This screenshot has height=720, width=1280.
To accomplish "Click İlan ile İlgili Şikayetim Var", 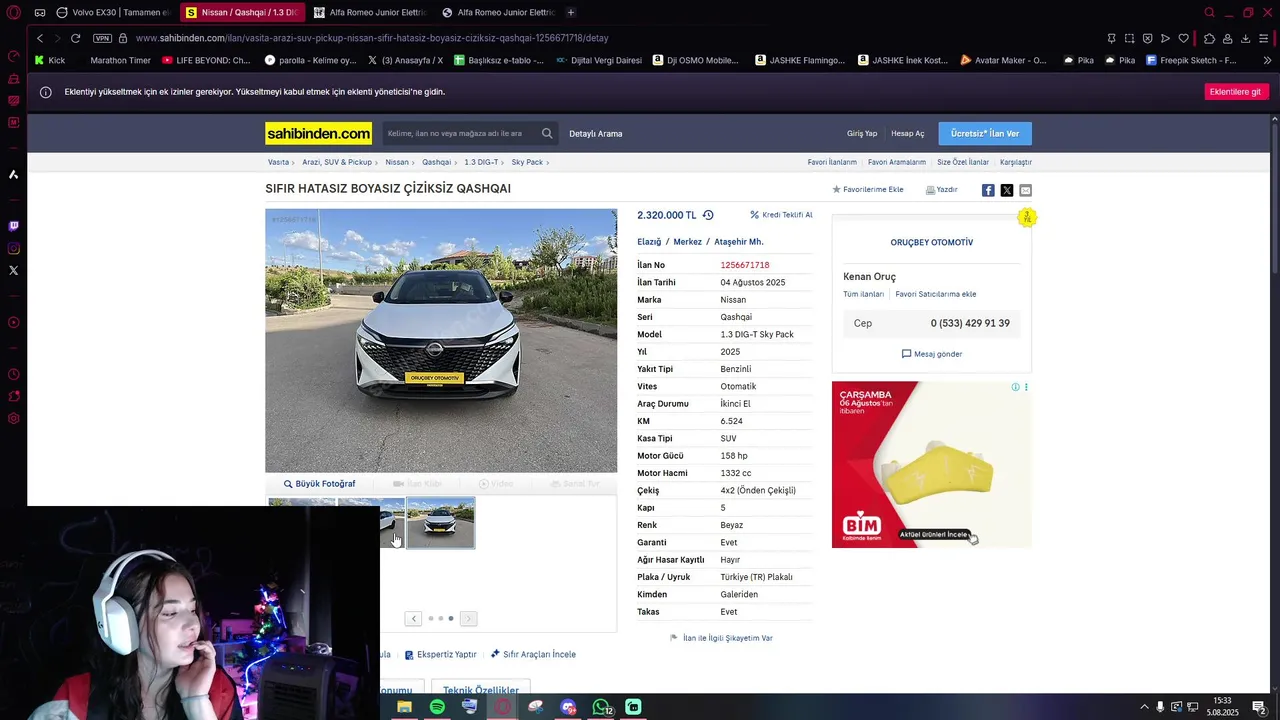I will [x=721, y=638].
